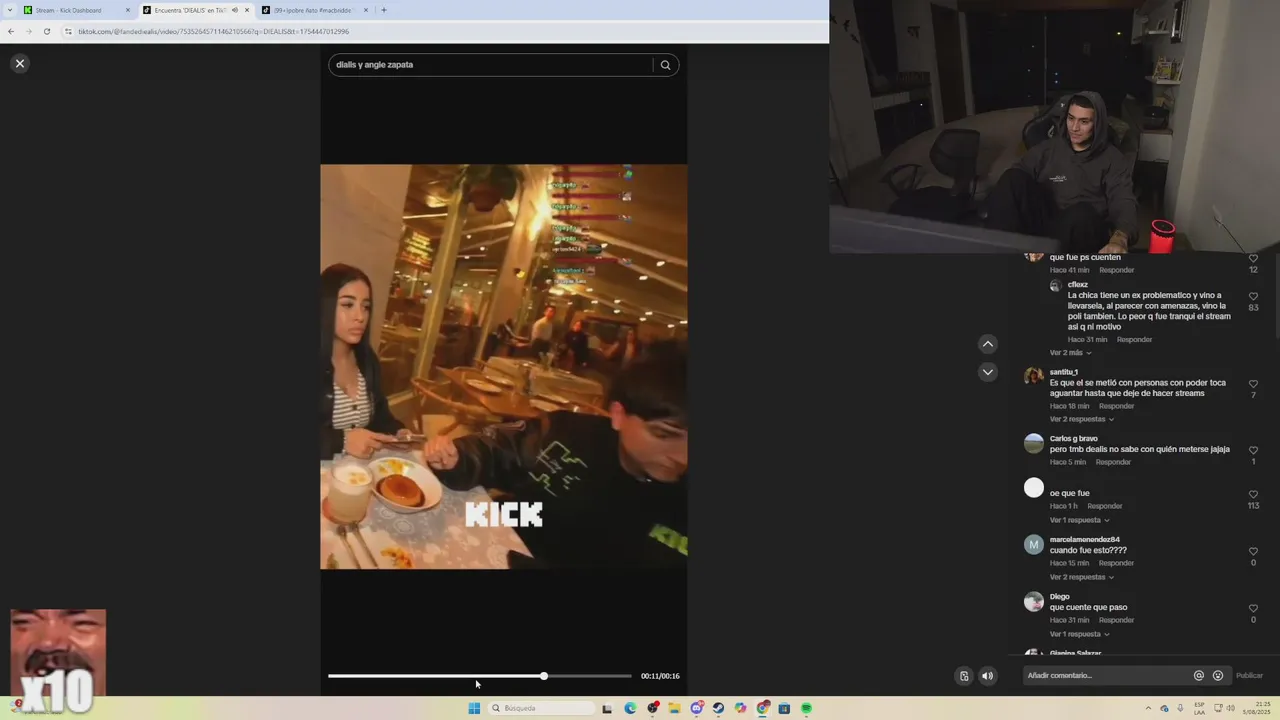Screen dimensions: 1280x720
Task: Close the TikTok DIEALIS tab
Action: [247, 10]
